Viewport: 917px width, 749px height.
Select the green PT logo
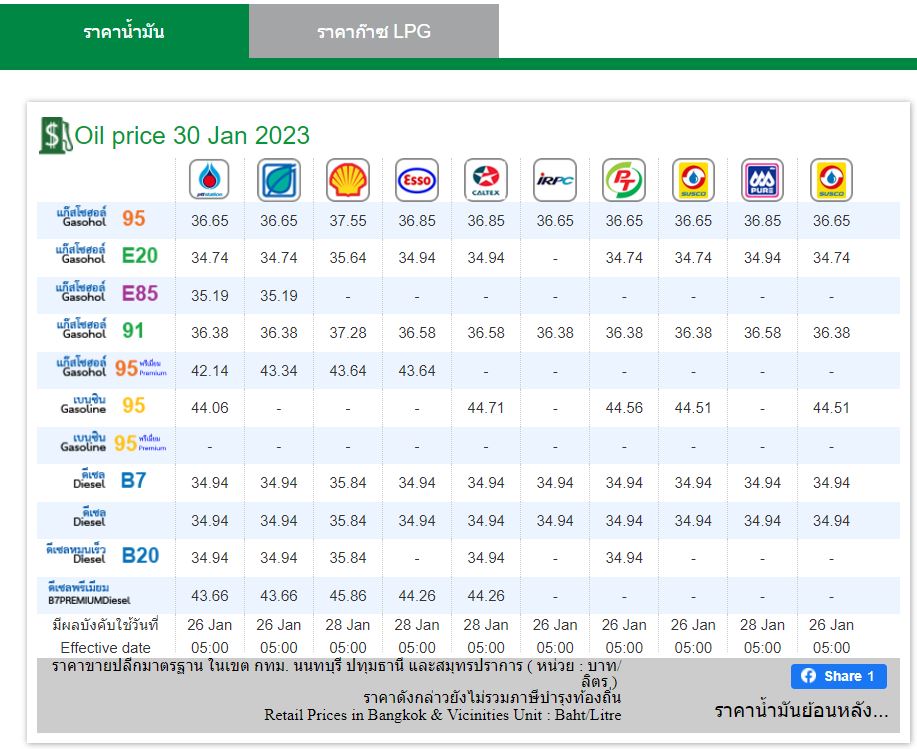pyautogui.click(x=624, y=180)
